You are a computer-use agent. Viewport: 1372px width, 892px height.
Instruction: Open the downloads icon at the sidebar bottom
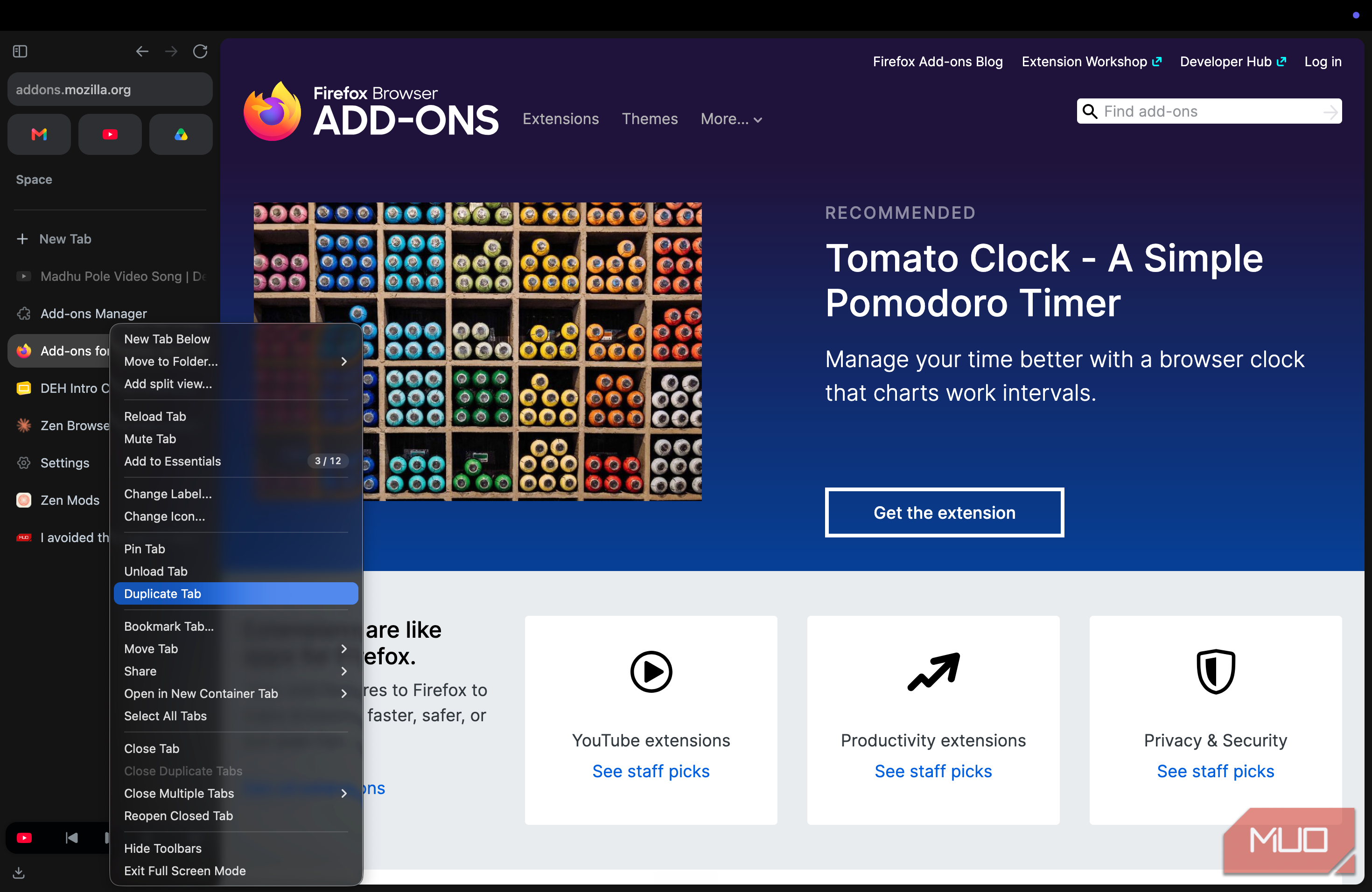pos(19,873)
